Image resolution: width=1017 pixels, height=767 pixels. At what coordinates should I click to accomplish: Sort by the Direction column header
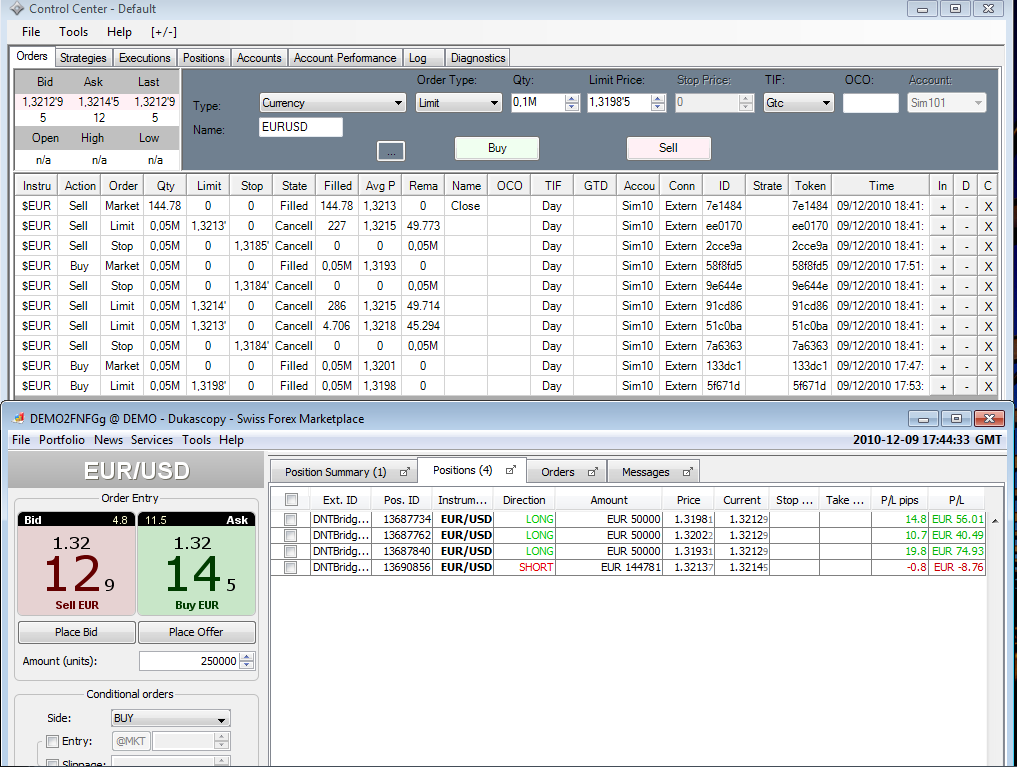tap(524, 500)
